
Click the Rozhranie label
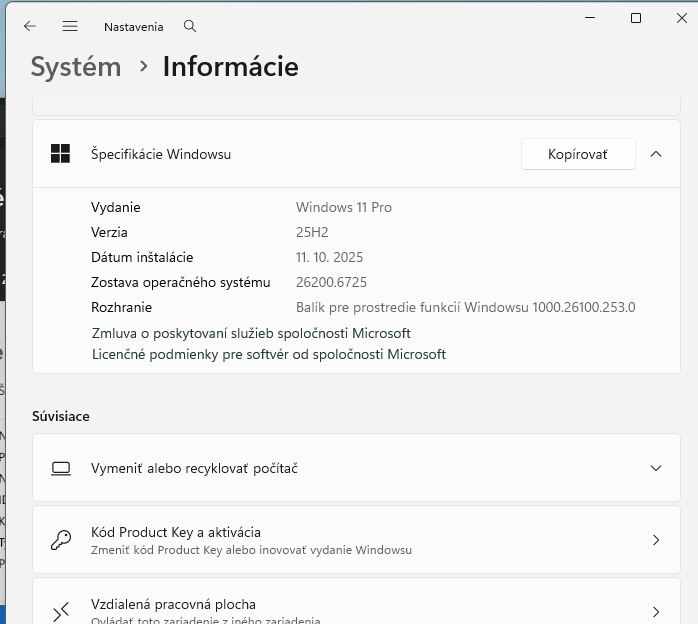(x=121, y=307)
